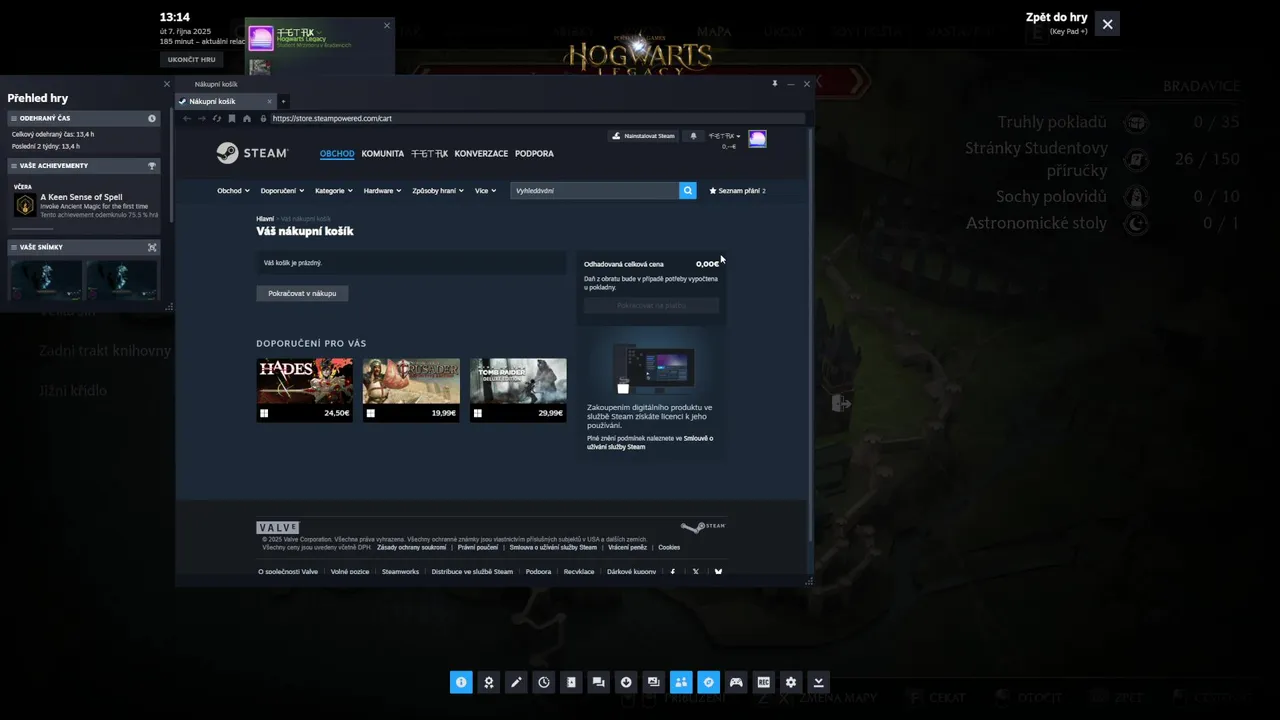Click the Steam logo in store header
The height and width of the screenshot is (720, 1280).
click(x=252, y=153)
